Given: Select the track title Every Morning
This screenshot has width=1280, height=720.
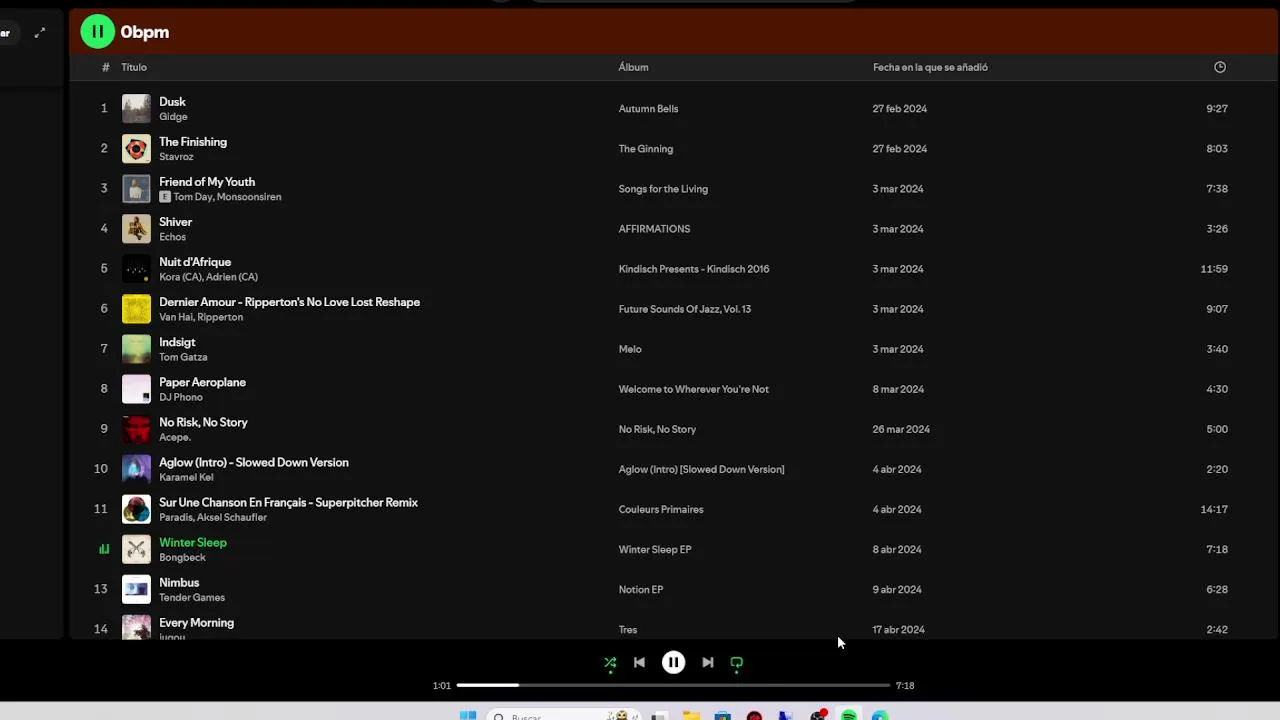Looking at the screenshot, I should [197, 622].
